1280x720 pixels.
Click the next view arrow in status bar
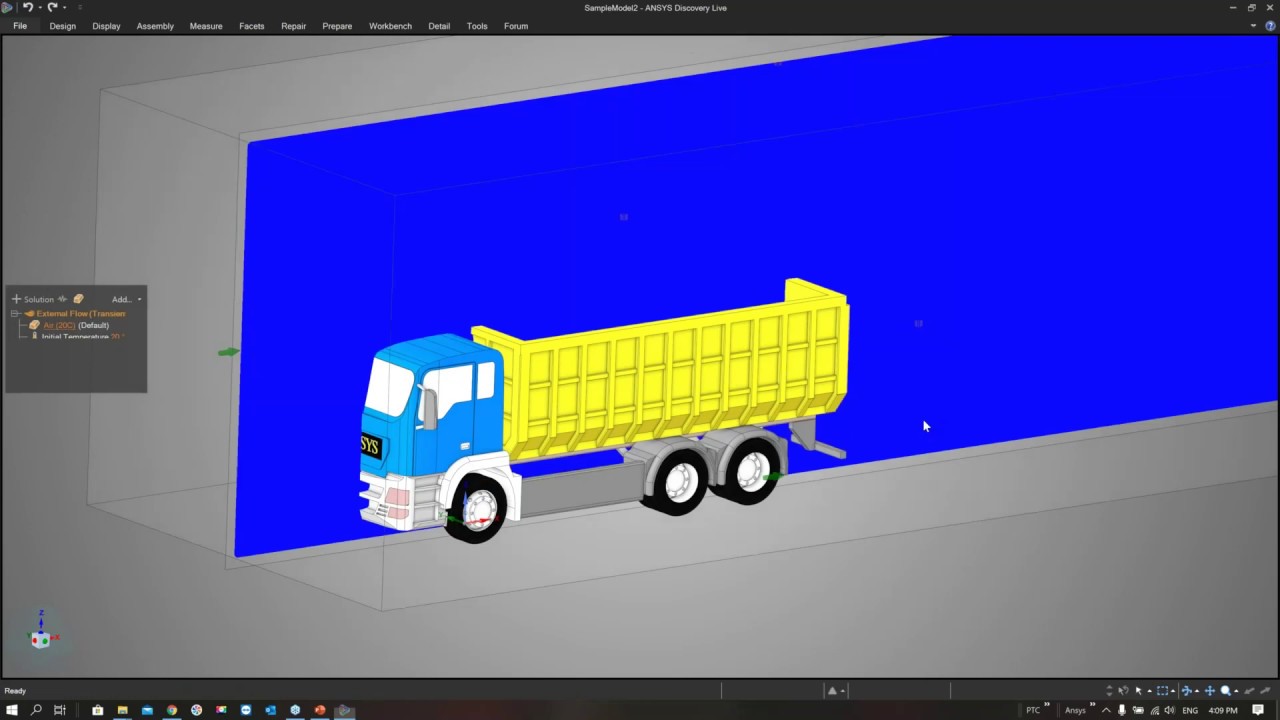pyautogui.click(x=1265, y=690)
